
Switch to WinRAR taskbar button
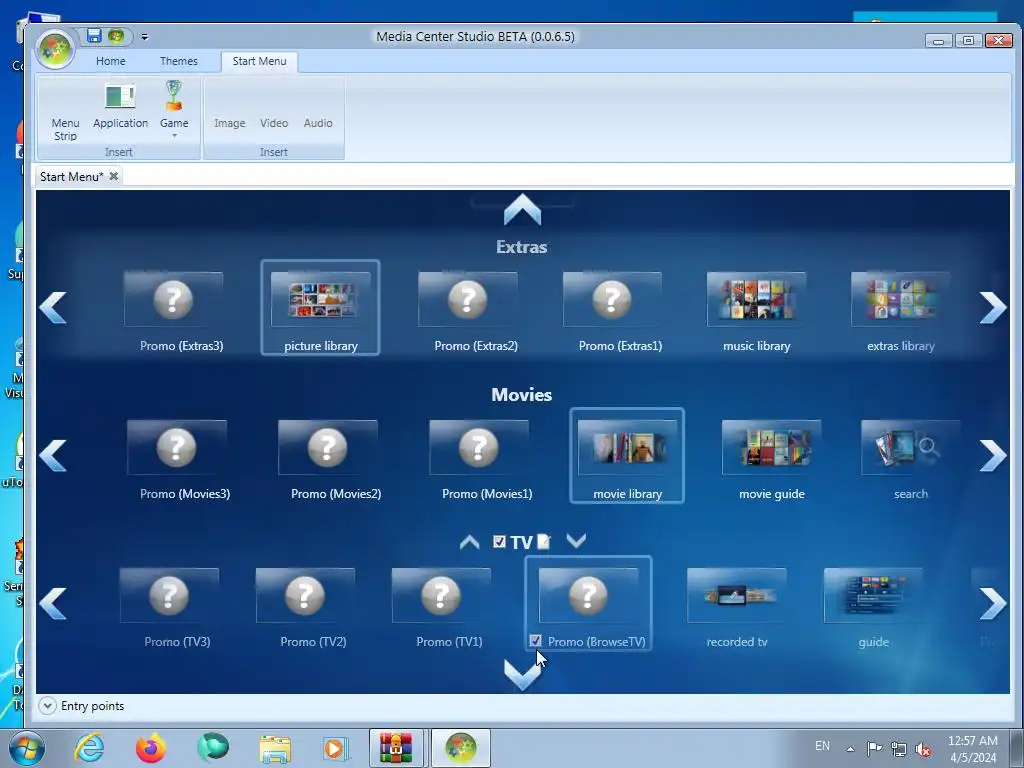tap(397, 748)
